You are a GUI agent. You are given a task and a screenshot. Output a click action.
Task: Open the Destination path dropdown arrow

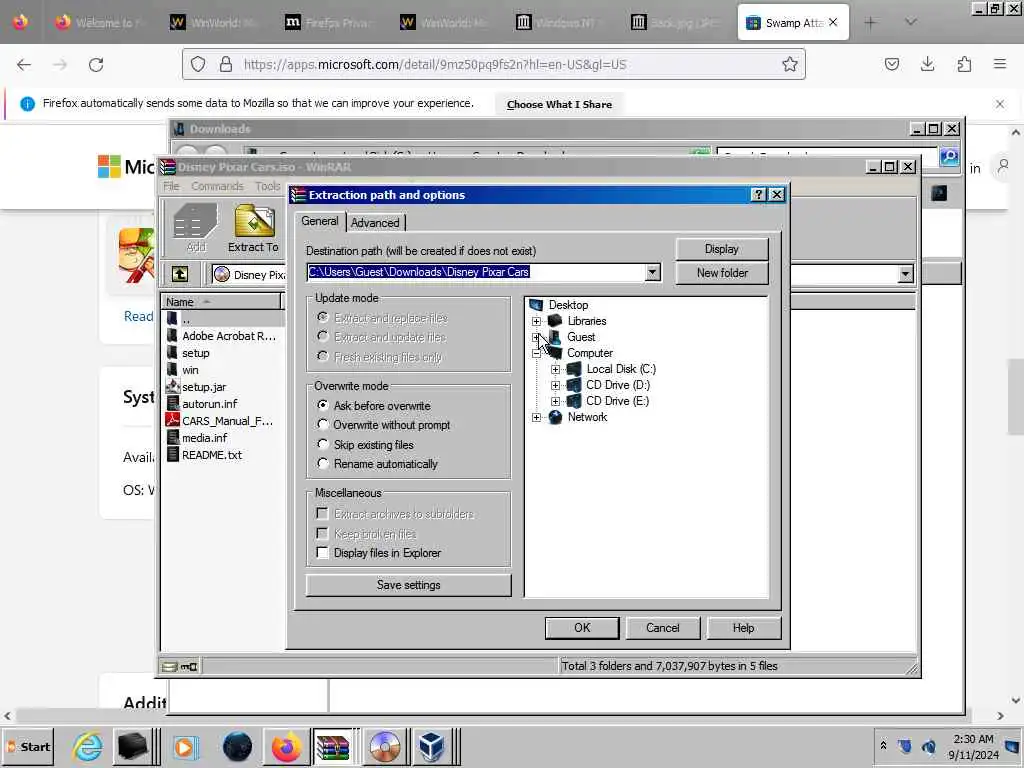click(652, 272)
